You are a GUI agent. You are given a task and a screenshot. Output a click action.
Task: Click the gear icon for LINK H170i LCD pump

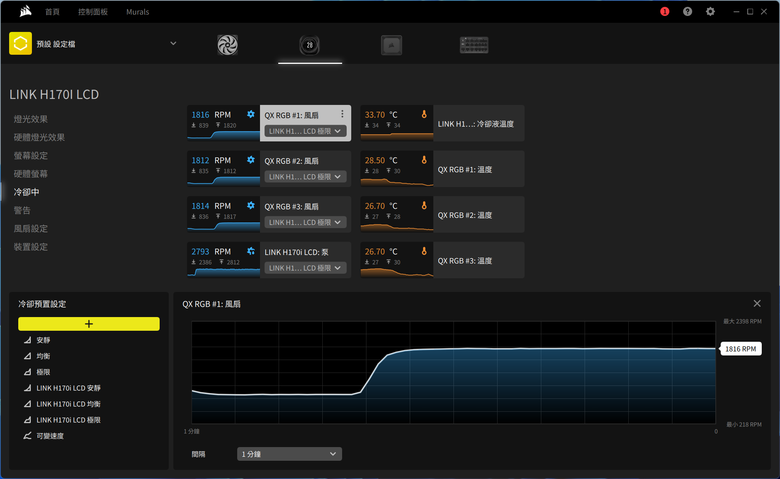pyautogui.click(x=251, y=251)
